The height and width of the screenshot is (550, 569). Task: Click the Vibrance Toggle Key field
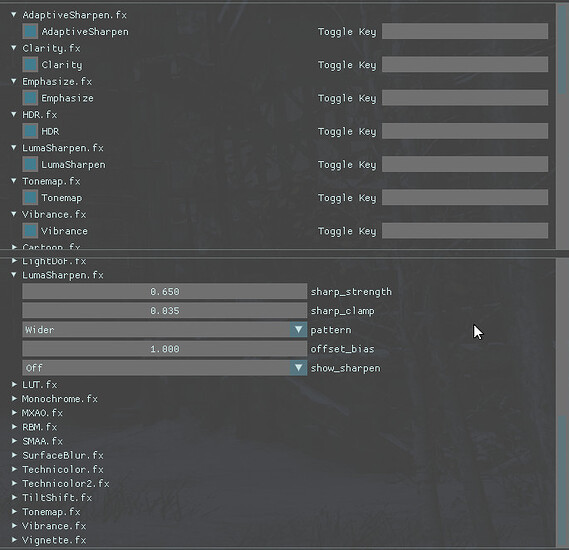[465, 231]
